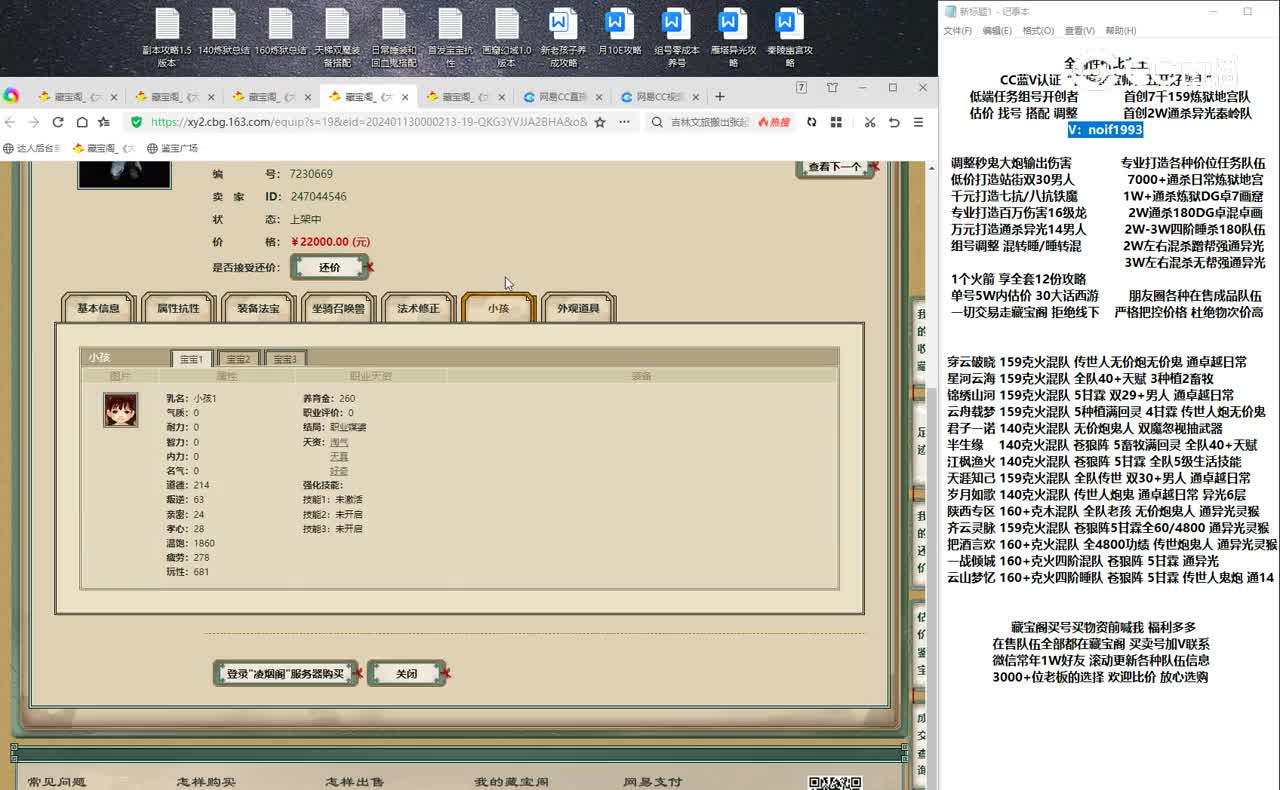Open Word document 新老孩子养成攻略
The width and height of the screenshot is (1280, 790).
(x=564, y=38)
